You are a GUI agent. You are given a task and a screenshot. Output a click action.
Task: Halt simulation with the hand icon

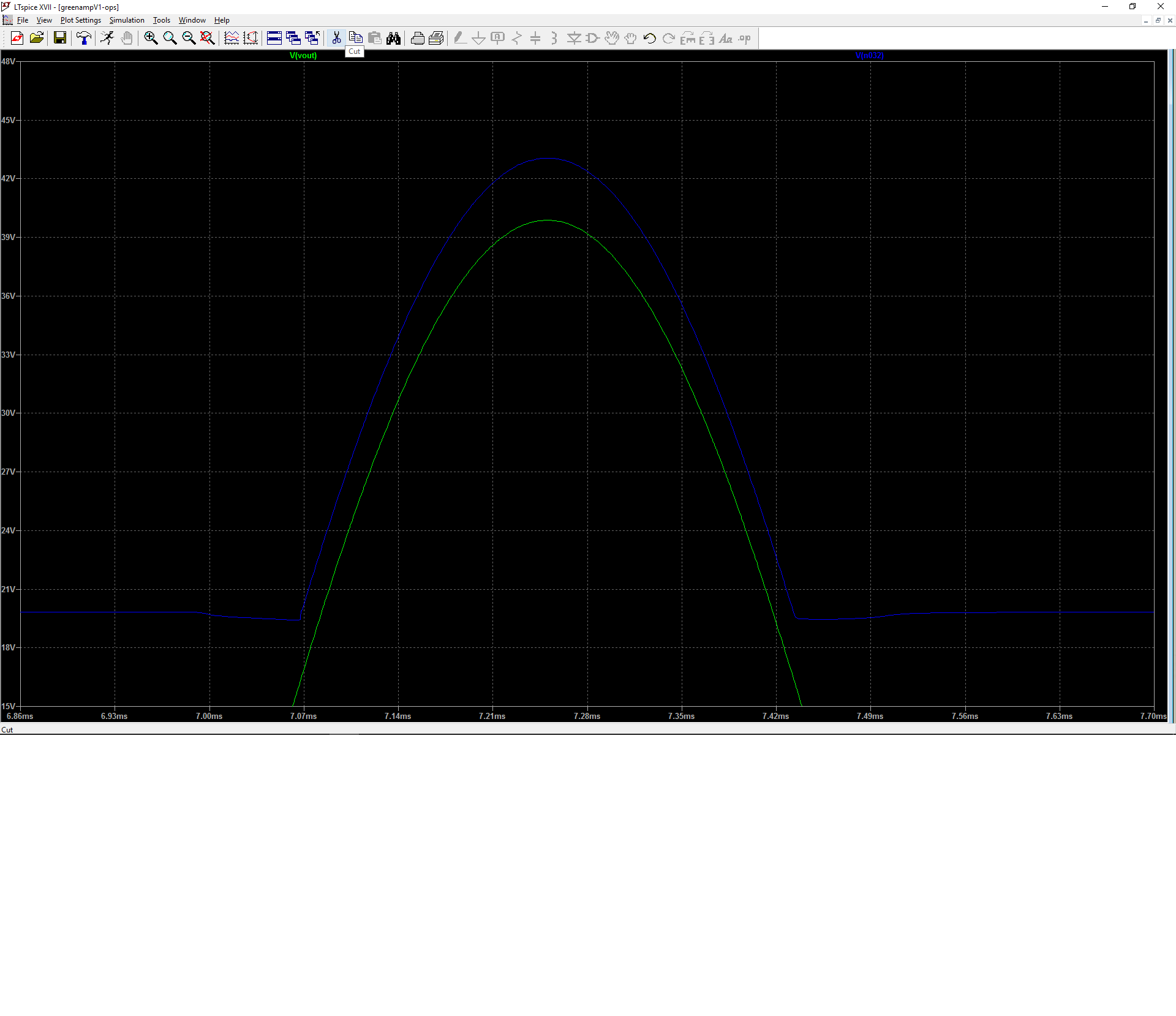point(127,38)
